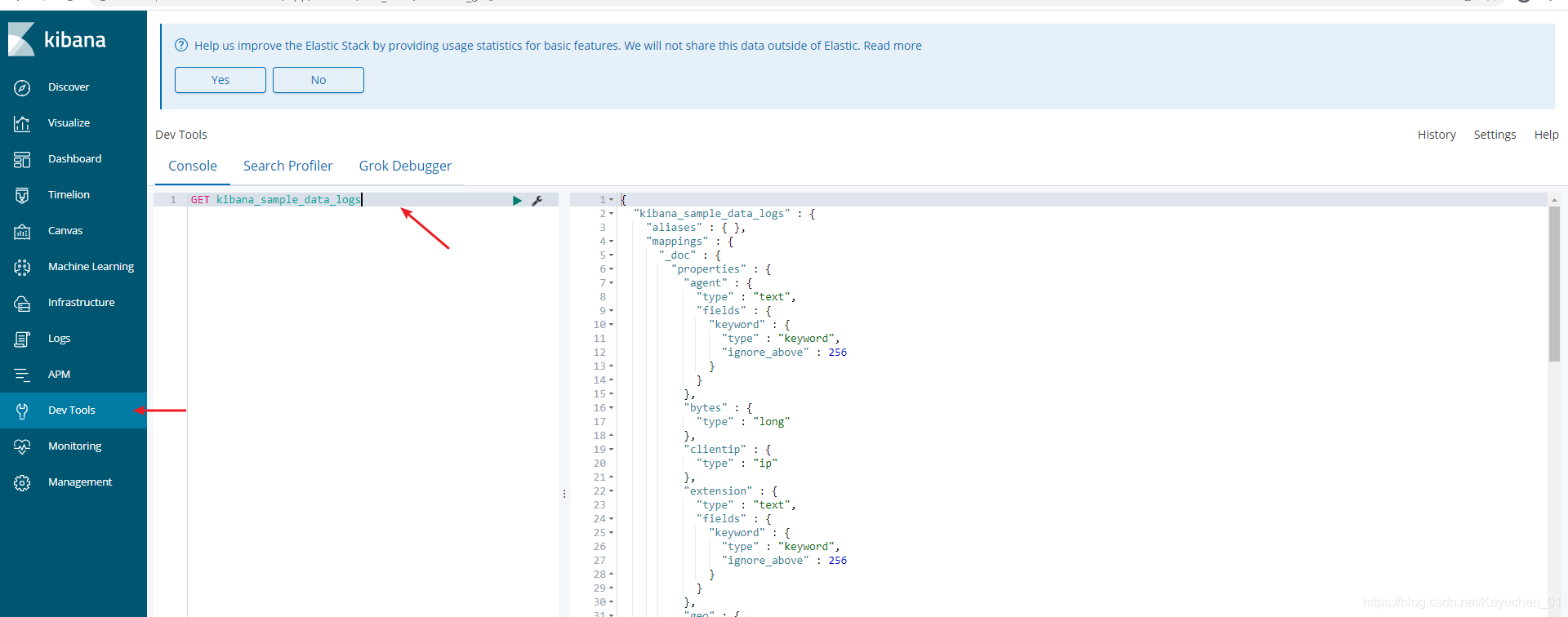Click the output pane scrollbar thumb
Screen dimensions: 1568x617
point(1554,283)
